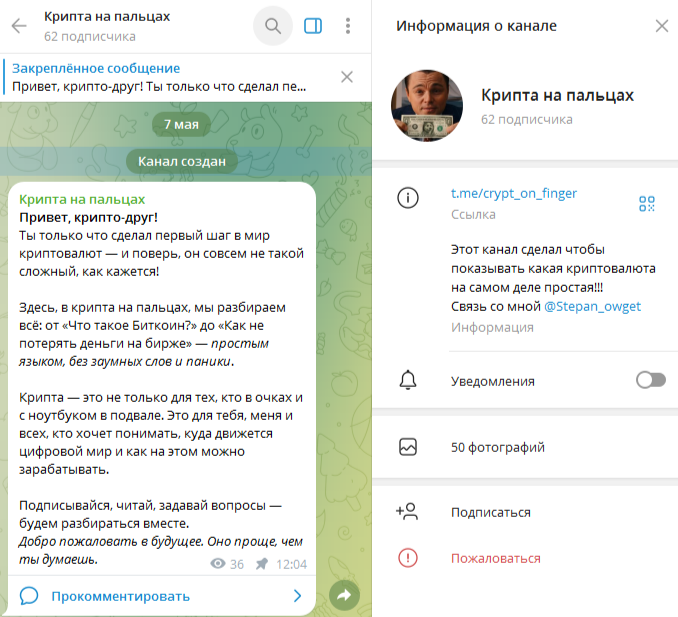This screenshot has height=617, width=678.
Task: Report channel via Пожаловаться
Action: [x=496, y=559]
